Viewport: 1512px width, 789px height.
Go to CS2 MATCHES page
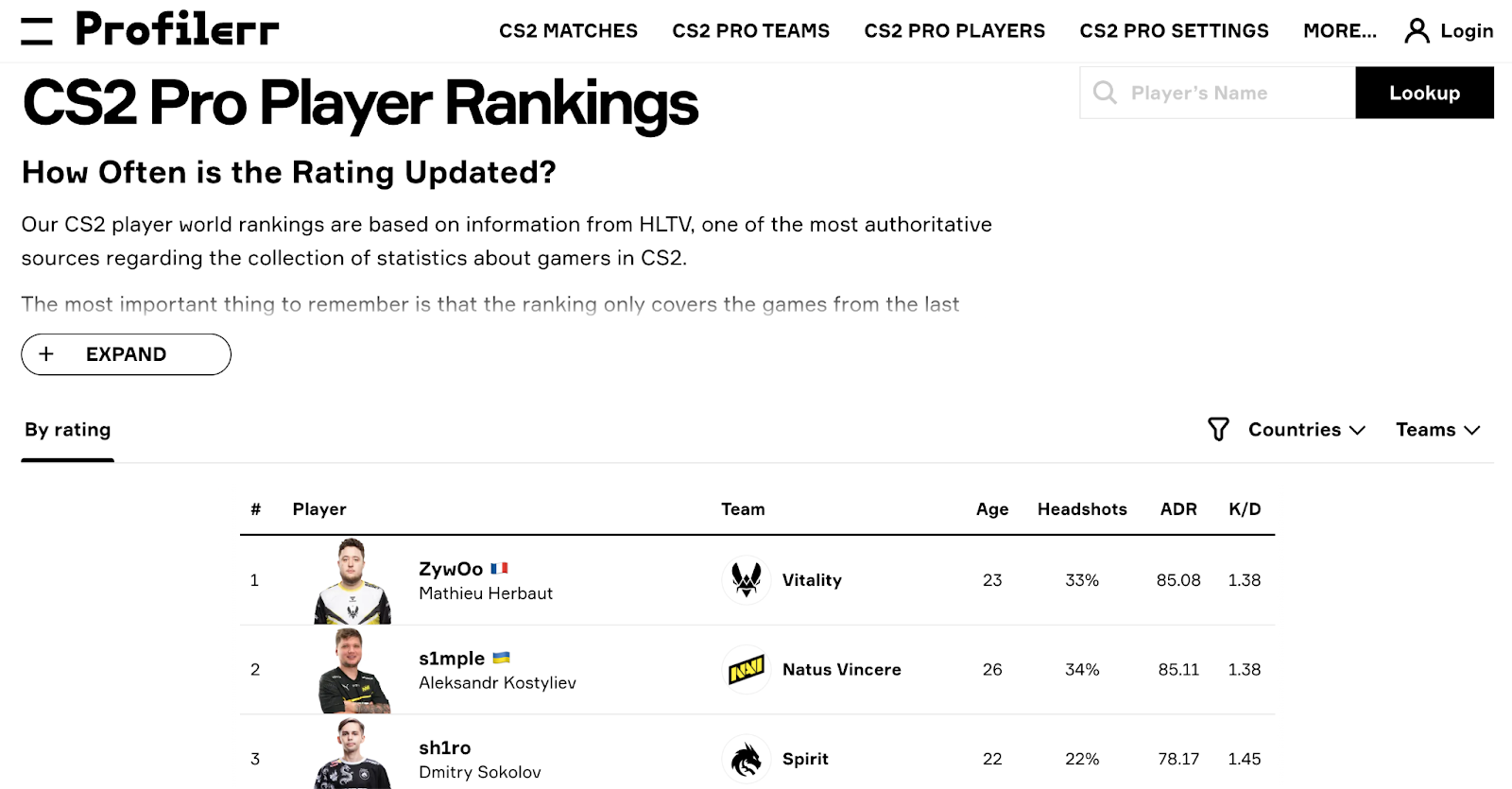click(568, 31)
